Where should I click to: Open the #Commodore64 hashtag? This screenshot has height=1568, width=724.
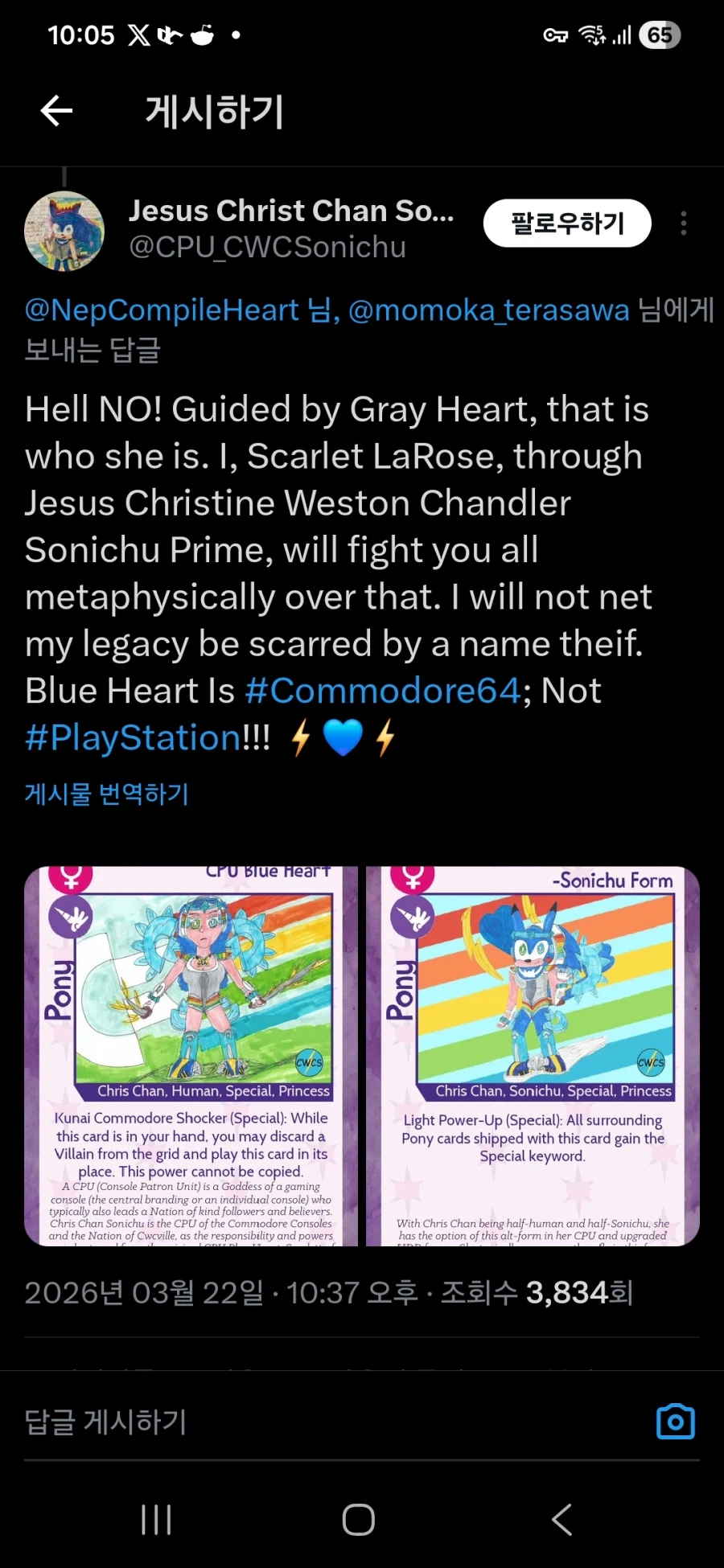pos(382,691)
